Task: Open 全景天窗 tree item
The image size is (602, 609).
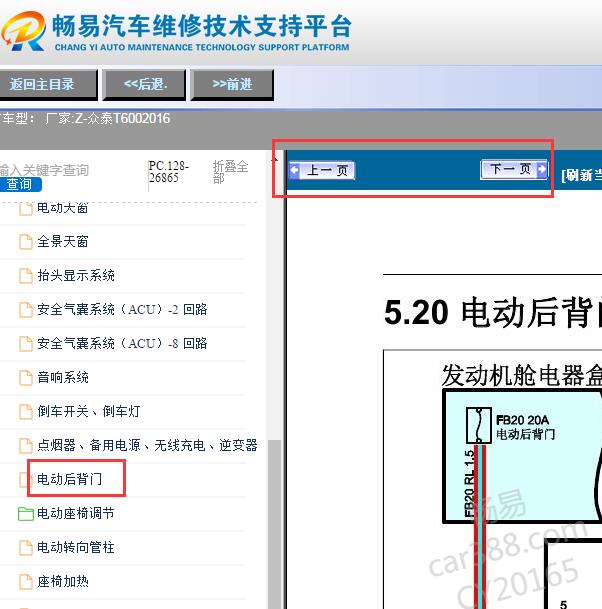Action: click(63, 242)
